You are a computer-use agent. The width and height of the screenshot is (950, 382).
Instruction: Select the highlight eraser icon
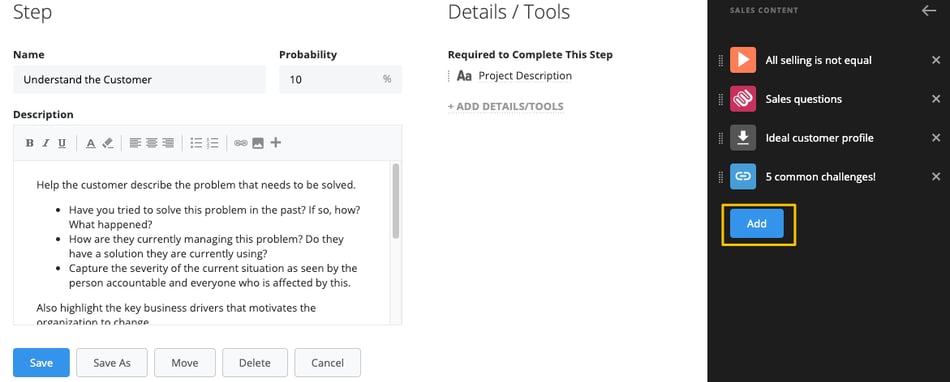click(x=108, y=143)
